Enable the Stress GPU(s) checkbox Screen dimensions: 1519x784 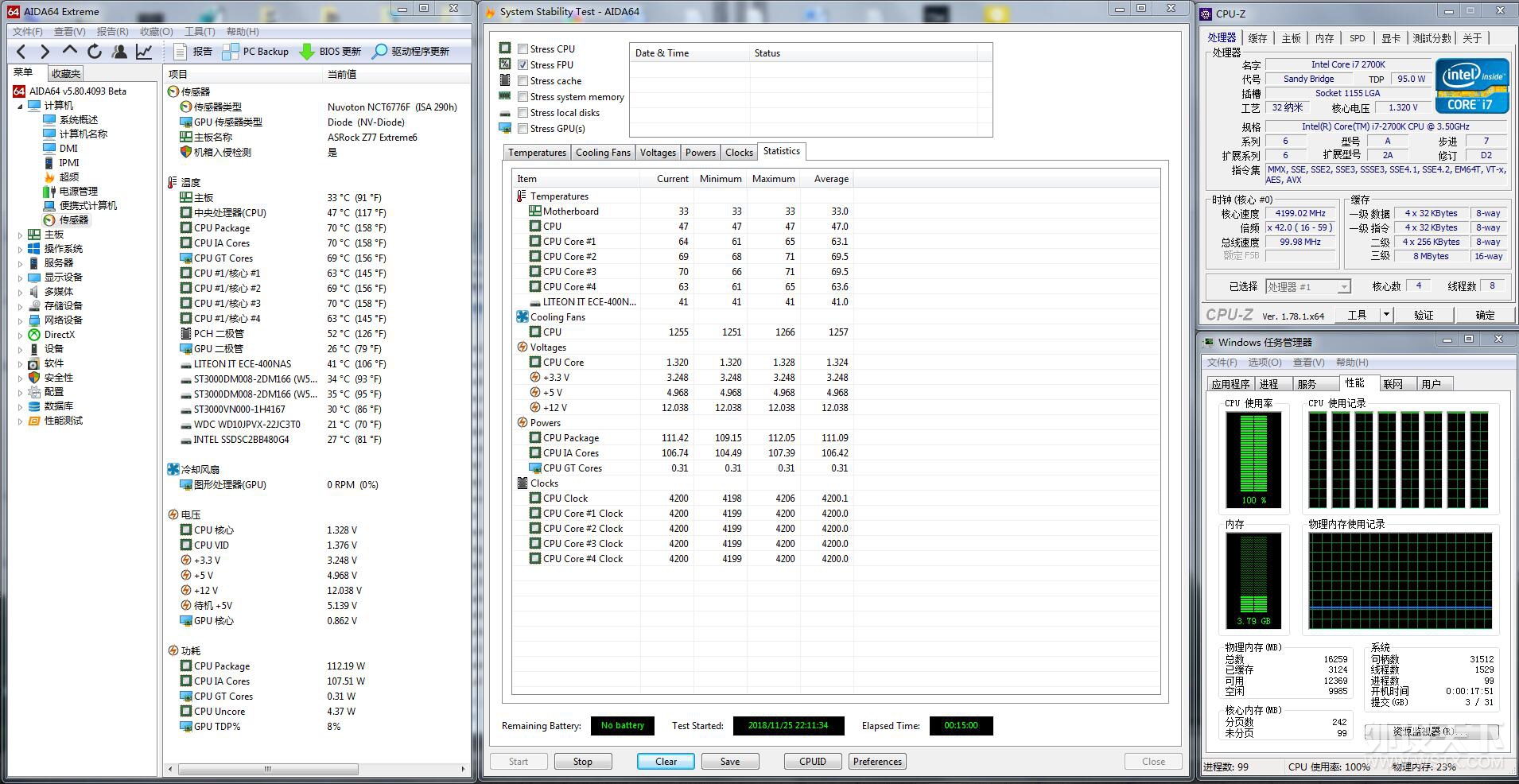tap(523, 129)
